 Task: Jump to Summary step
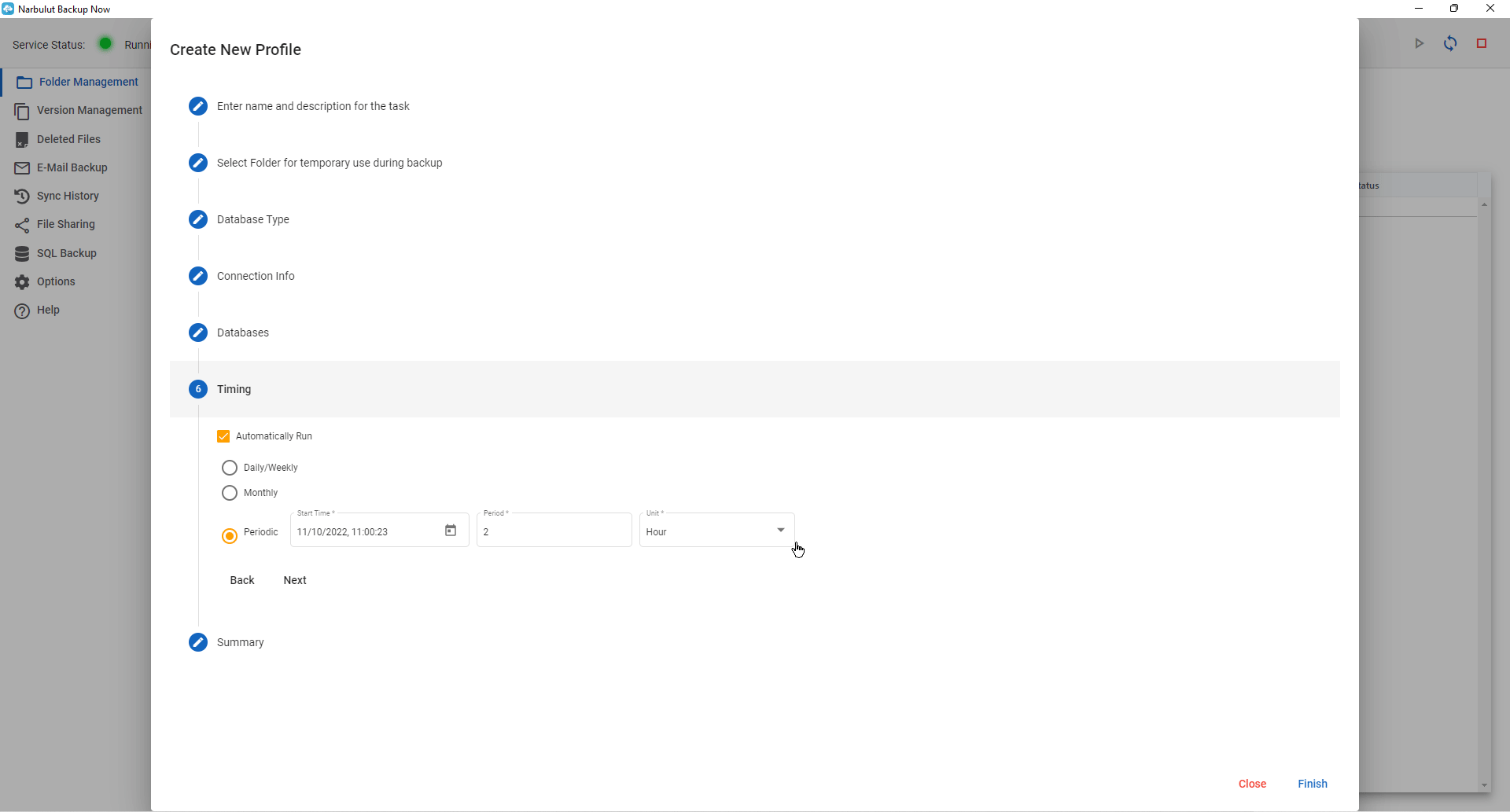pyautogui.click(x=241, y=642)
